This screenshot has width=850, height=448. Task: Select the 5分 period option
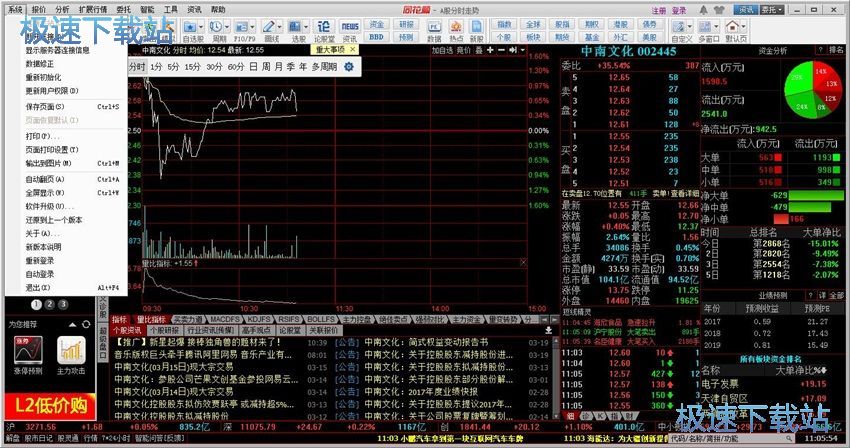pyautogui.click(x=173, y=67)
